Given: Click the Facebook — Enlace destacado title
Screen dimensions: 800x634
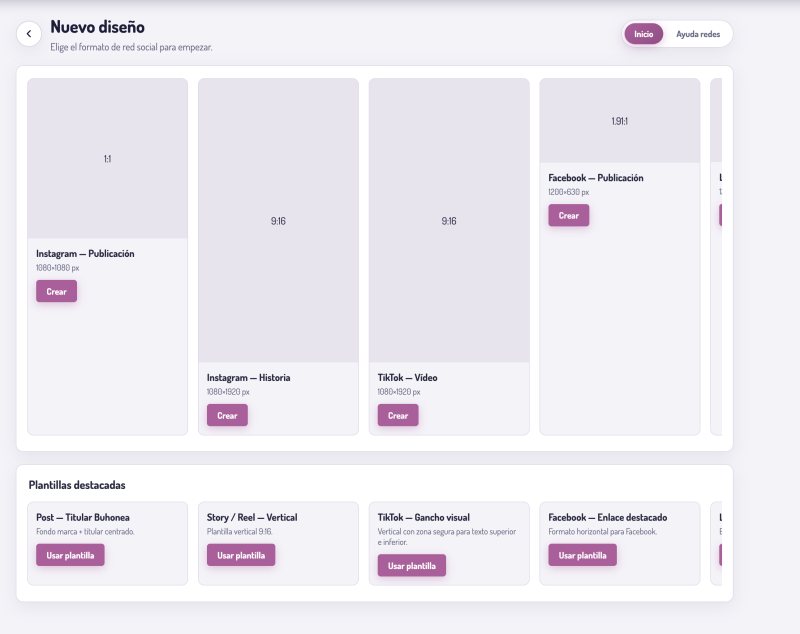Looking at the screenshot, I should 608,517.
